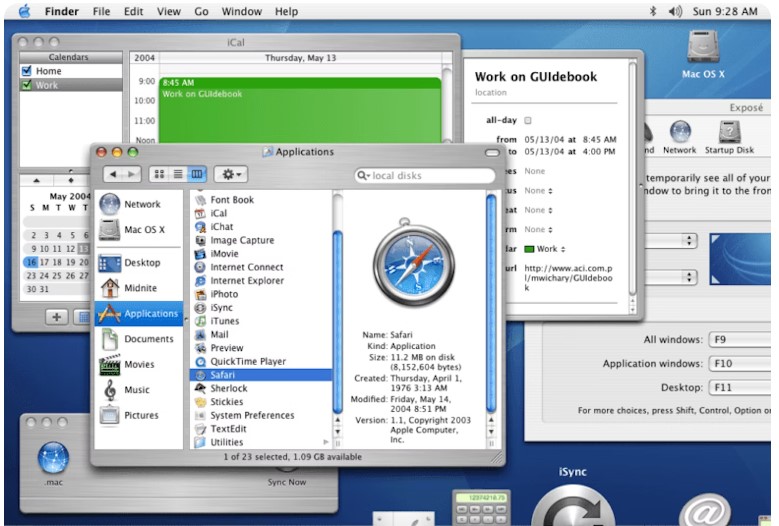Open the Finder menu
Screen dimensions: 779x526
tap(62, 11)
